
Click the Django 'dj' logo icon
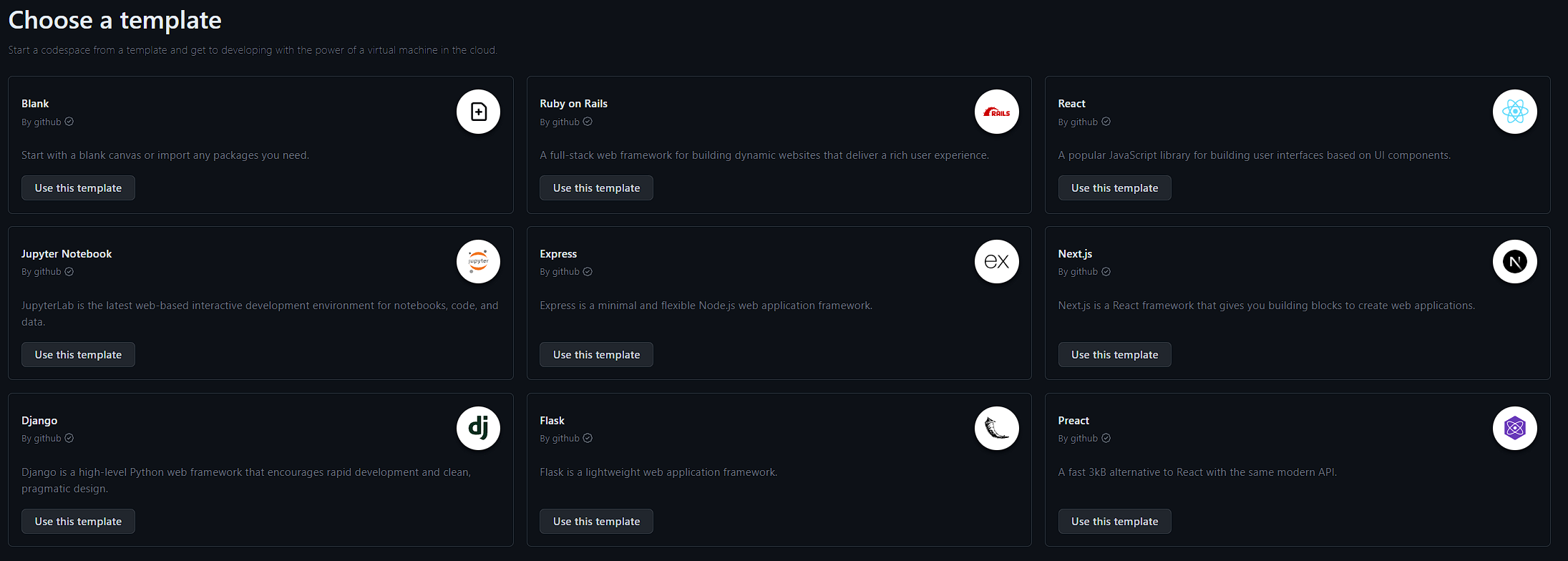[478, 428]
